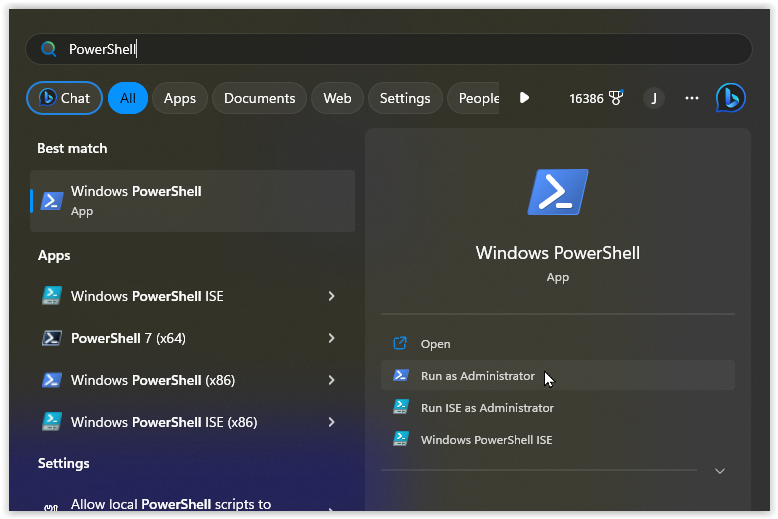
Task: Choose Run as Administrator
Action: tap(477, 376)
